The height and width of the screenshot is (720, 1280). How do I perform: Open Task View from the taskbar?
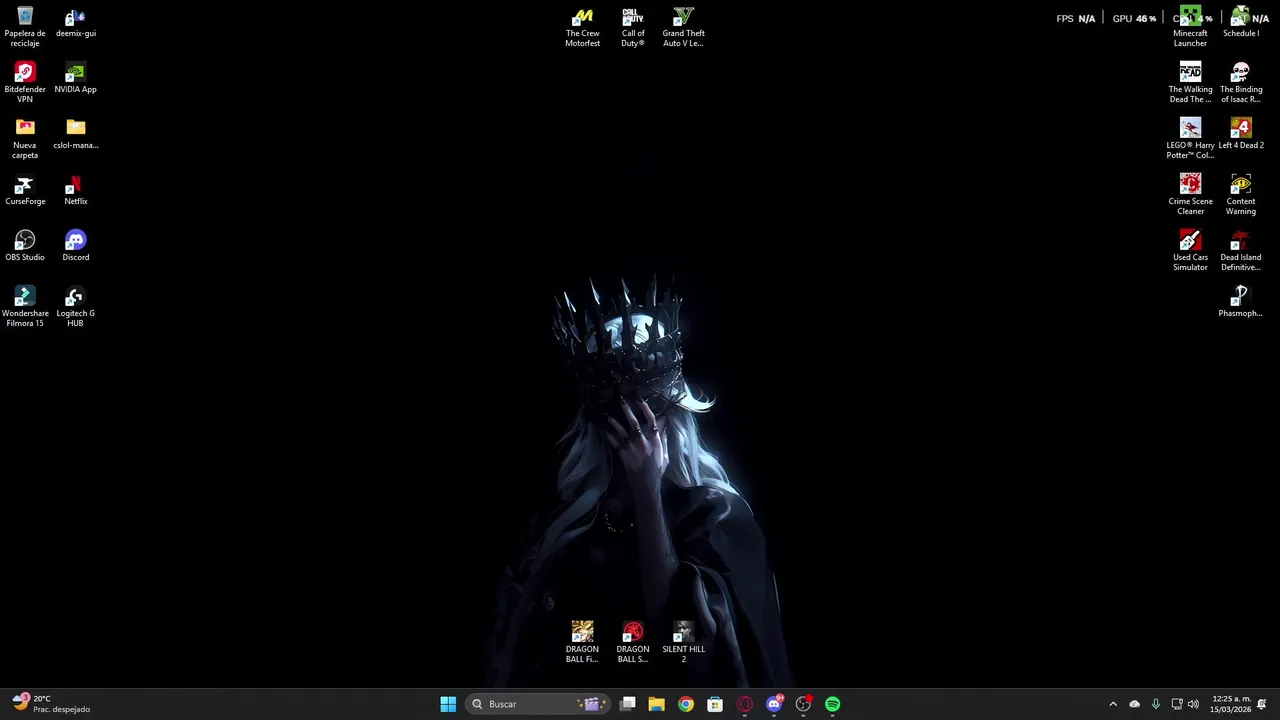tap(628, 704)
